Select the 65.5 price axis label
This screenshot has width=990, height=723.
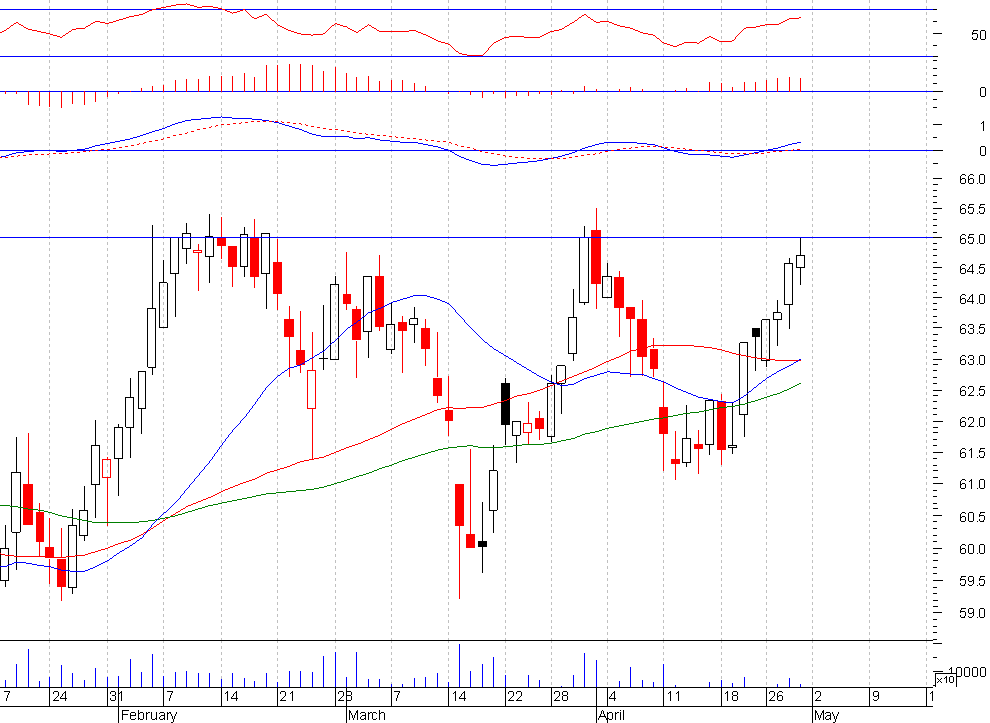972,209
